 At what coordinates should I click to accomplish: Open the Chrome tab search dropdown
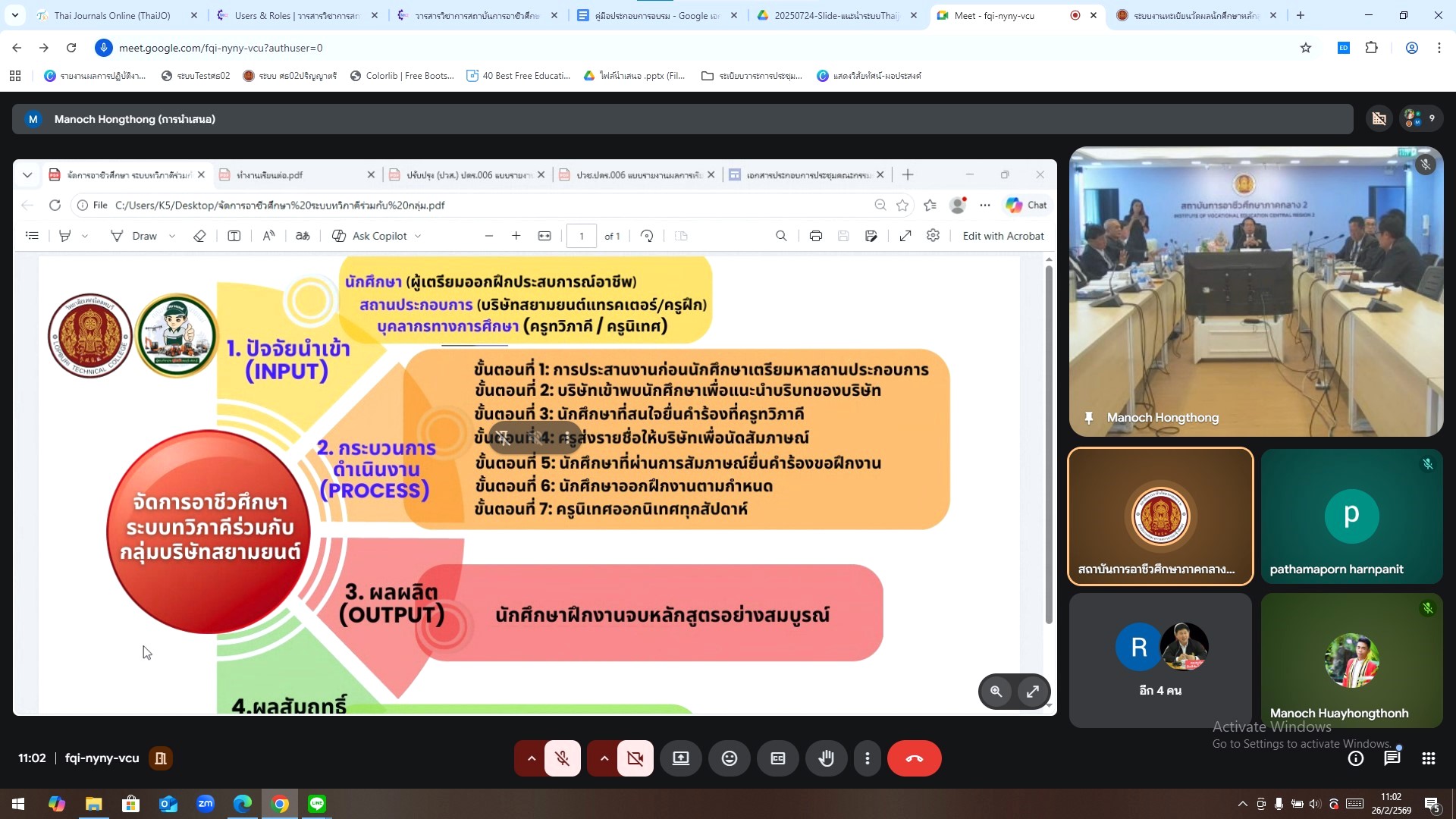(15, 15)
